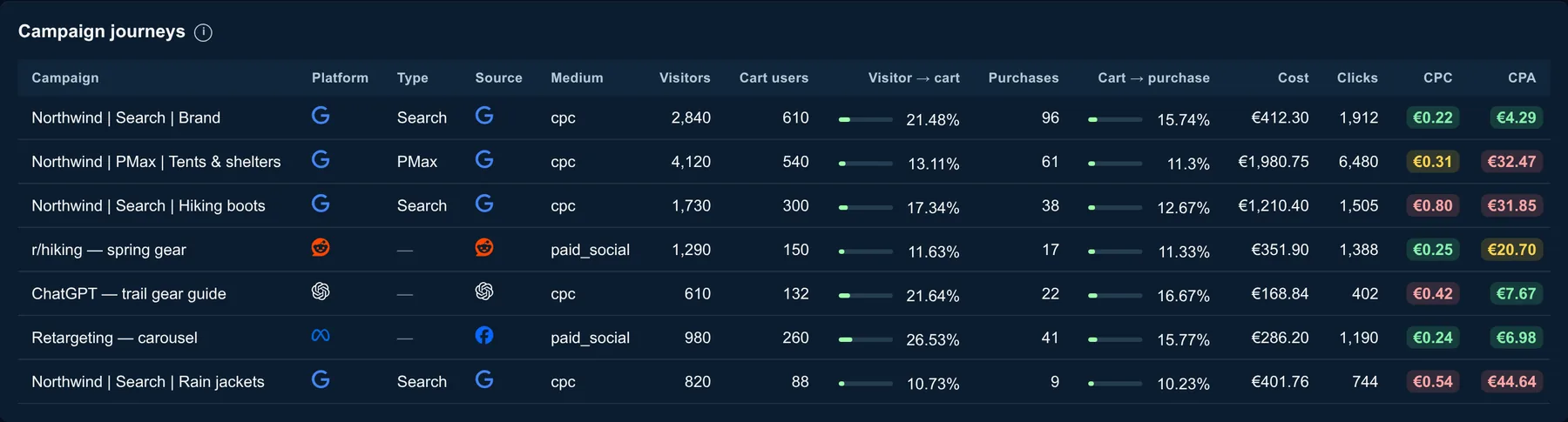The image size is (1568, 422).
Task: Click red €32.47 CPA badge
Action: click(1511, 162)
